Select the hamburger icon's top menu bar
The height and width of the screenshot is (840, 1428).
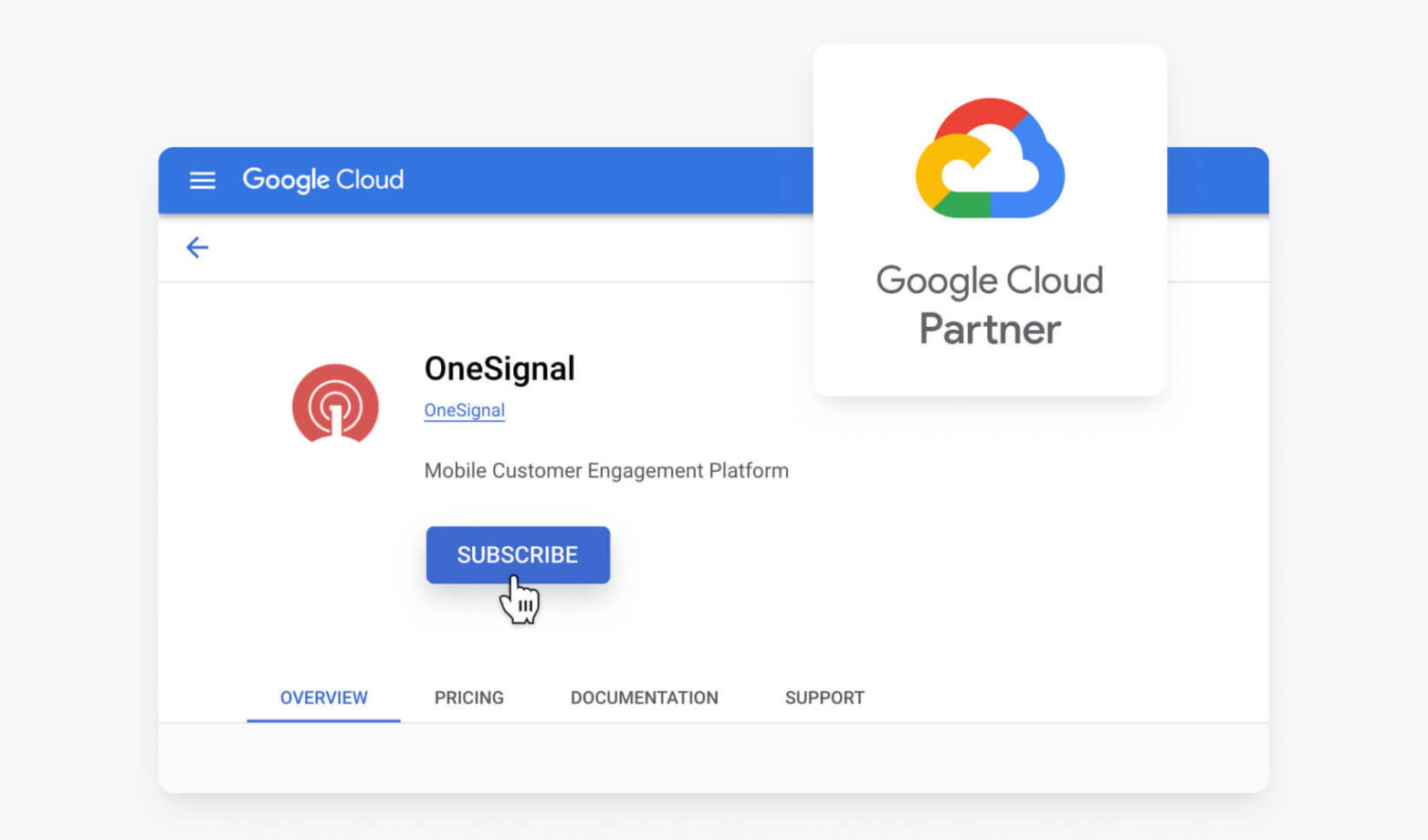click(x=202, y=172)
